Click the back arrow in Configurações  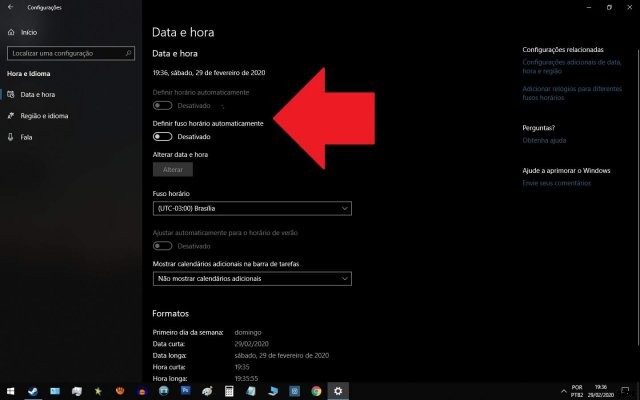[x=10, y=7]
